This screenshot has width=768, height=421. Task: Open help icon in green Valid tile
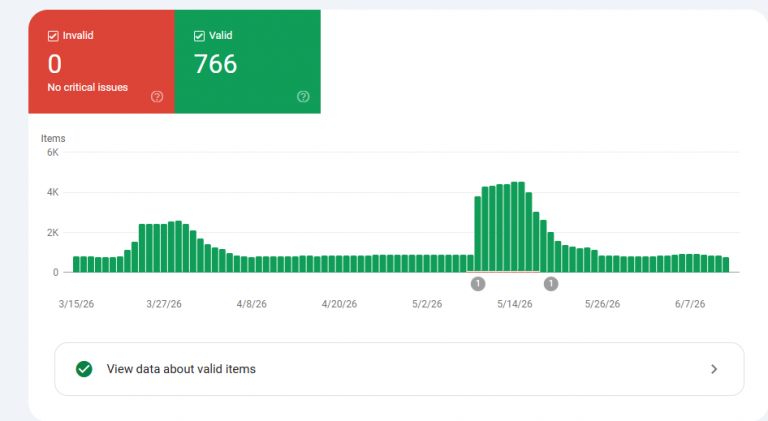303,96
